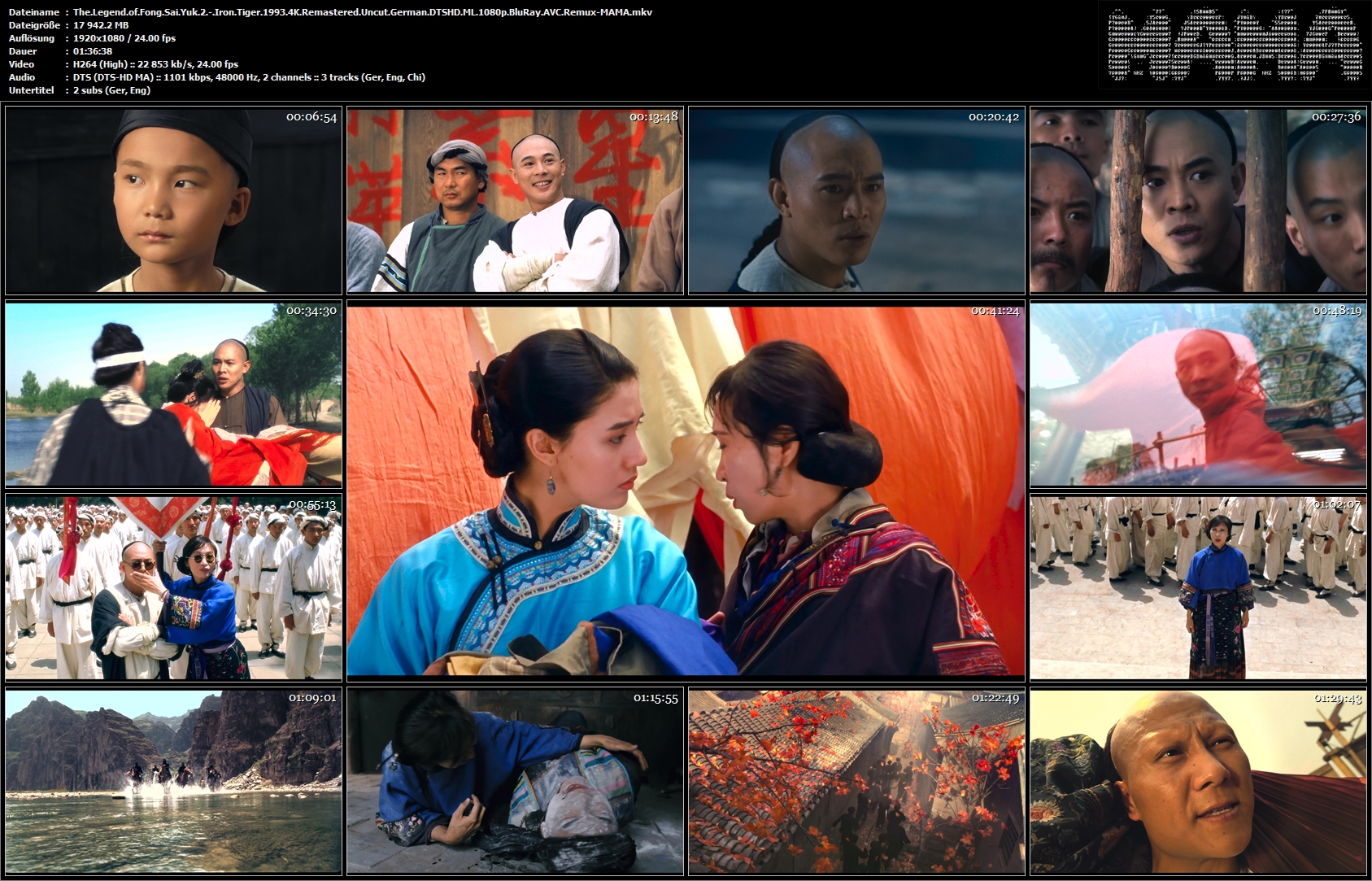The width and height of the screenshot is (1372, 881).
Task: Click the video codec line starting "H264 (High)"
Action: [x=156, y=64]
